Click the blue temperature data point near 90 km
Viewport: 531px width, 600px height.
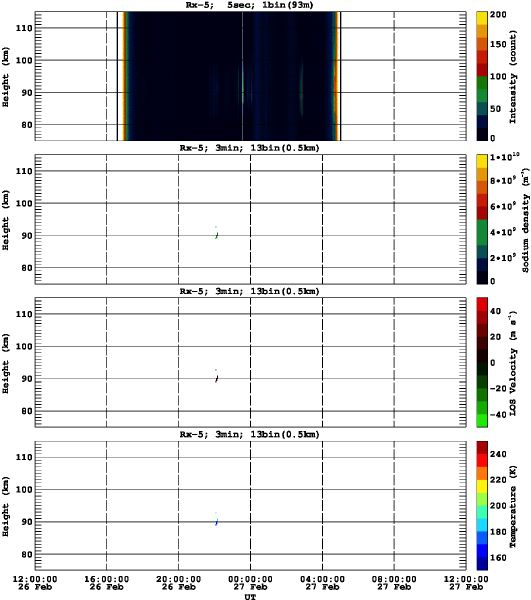pyautogui.click(x=217, y=522)
